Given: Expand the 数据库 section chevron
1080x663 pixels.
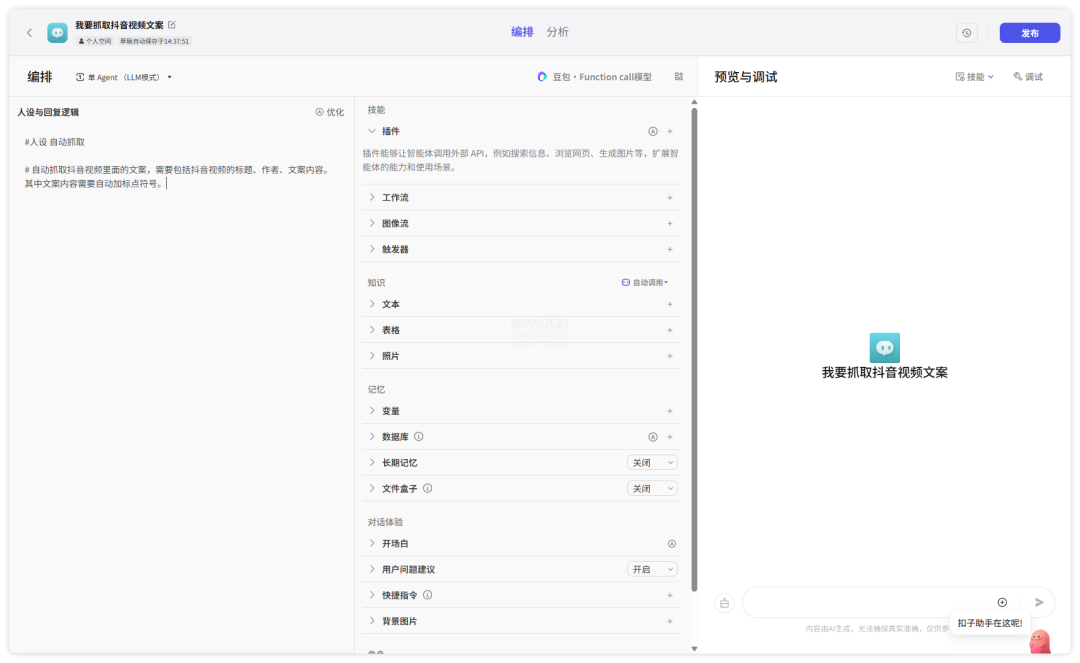Looking at the screenshot, I should (x=372, y=437).
